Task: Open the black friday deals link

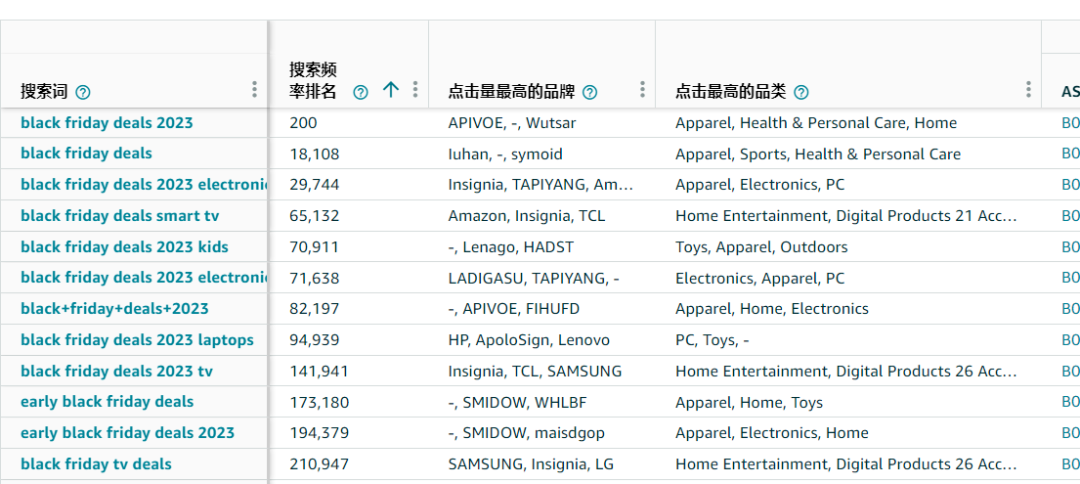Action: point(86,154)
